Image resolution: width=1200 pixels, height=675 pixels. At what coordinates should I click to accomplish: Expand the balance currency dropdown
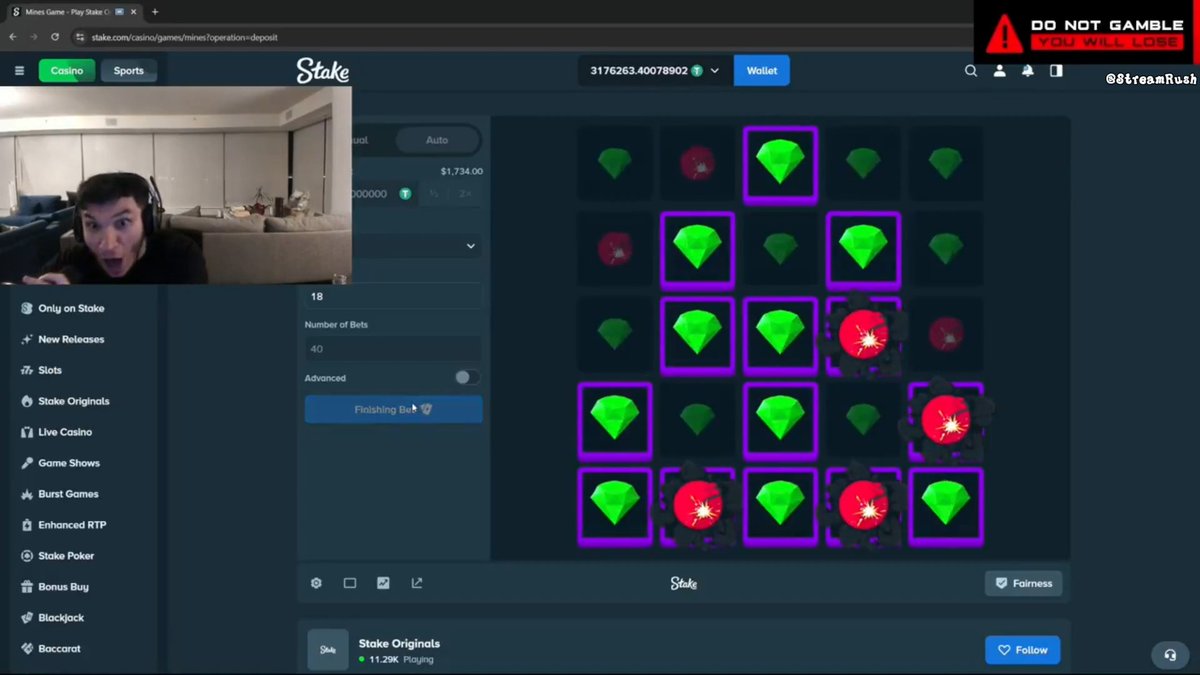click(714, 71)
